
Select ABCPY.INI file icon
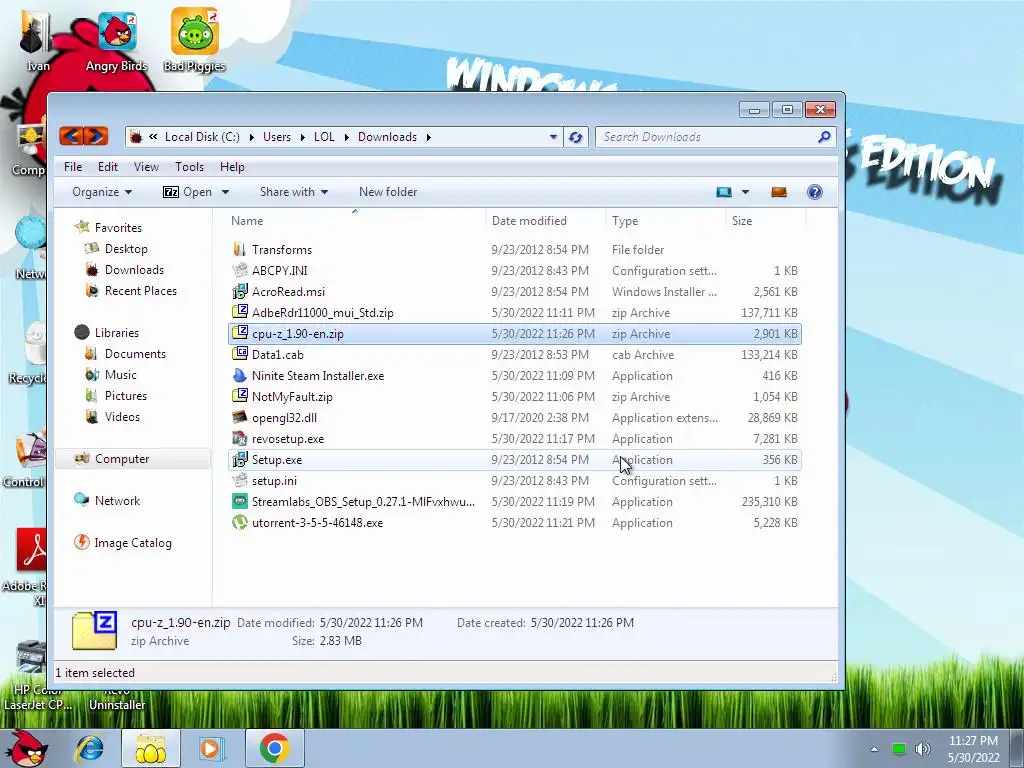click(x=240, y=270)
